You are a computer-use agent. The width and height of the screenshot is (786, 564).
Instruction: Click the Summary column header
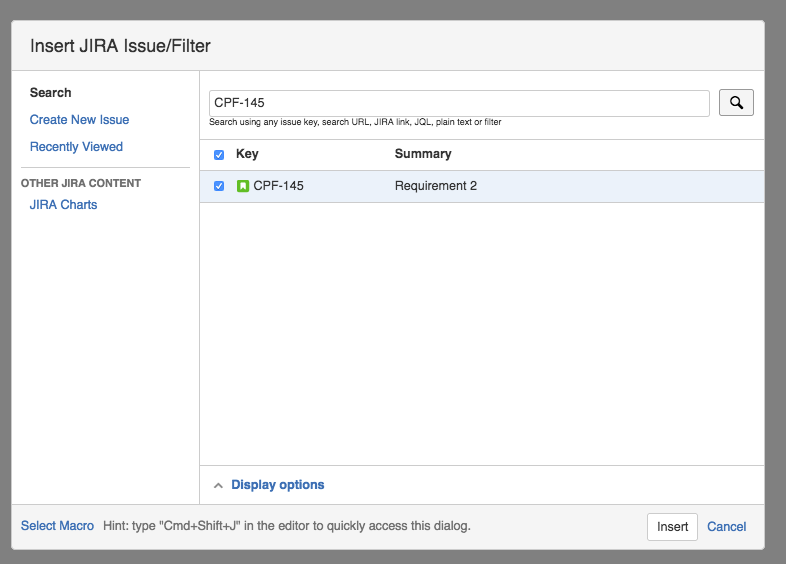423,154
